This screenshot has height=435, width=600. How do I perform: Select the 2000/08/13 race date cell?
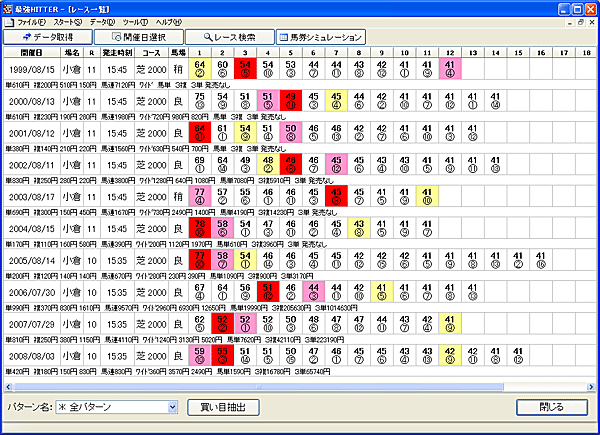pyautogui.click(x=32, y=101)
